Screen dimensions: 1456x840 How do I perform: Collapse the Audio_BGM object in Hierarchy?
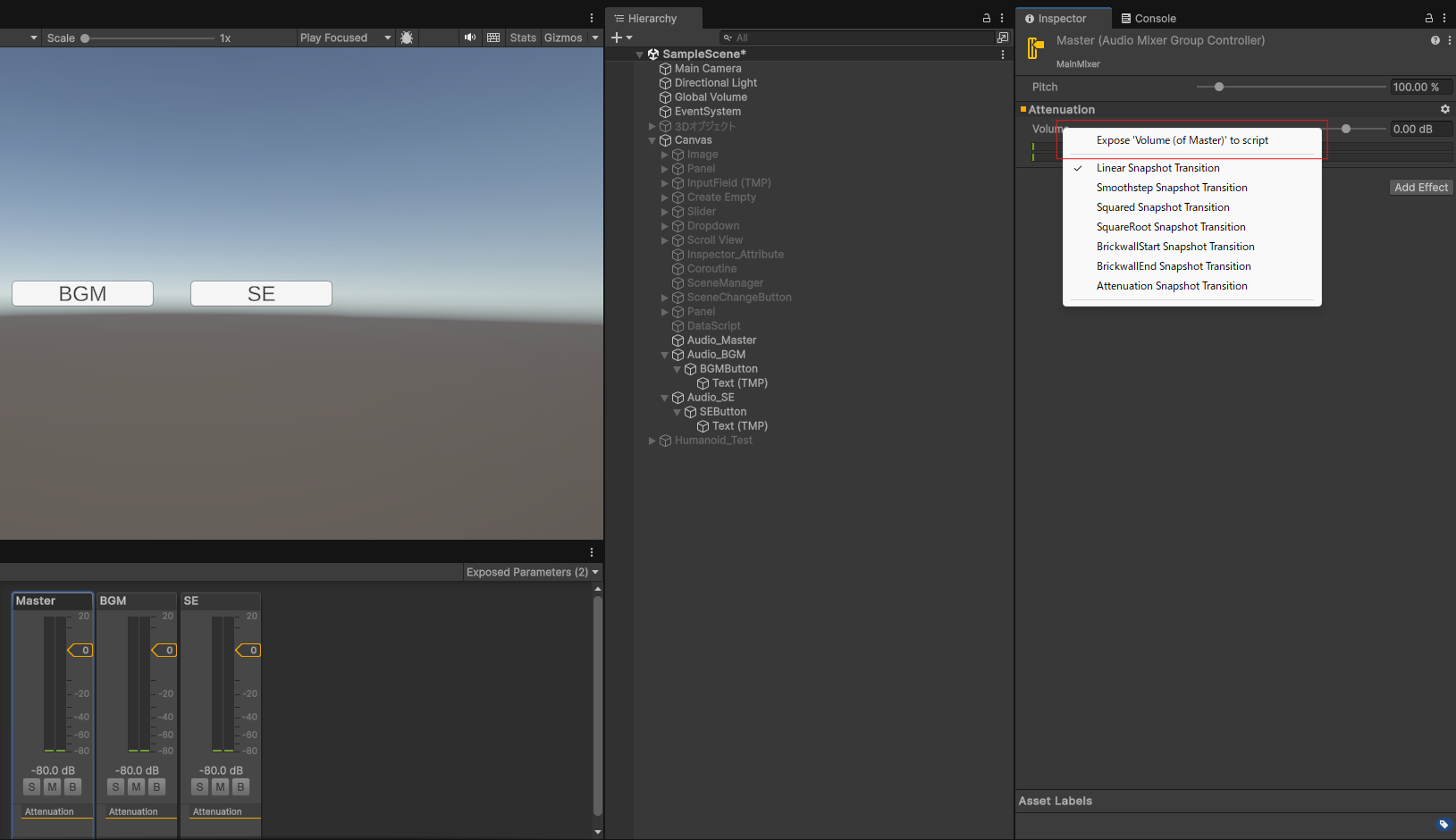[x=664, y=355]
